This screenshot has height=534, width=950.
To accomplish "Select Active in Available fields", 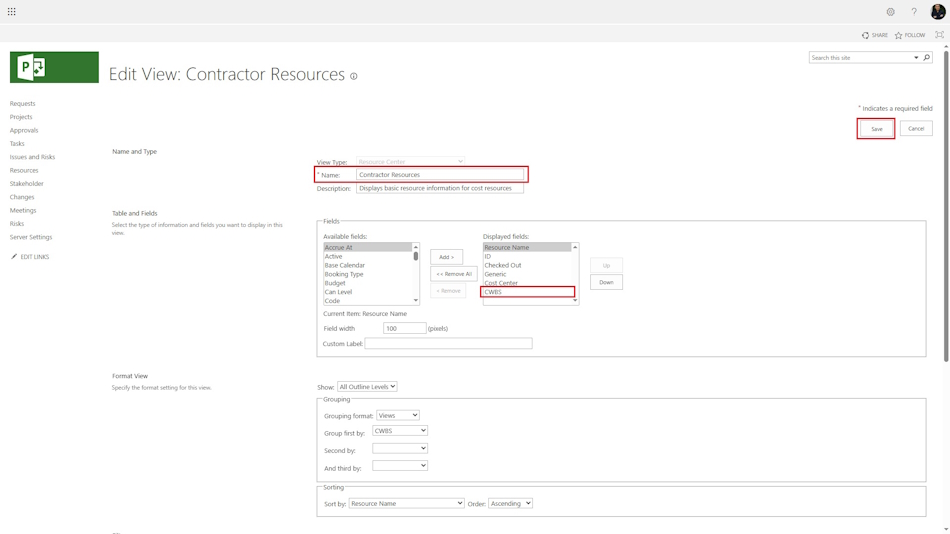I will 367,256.
